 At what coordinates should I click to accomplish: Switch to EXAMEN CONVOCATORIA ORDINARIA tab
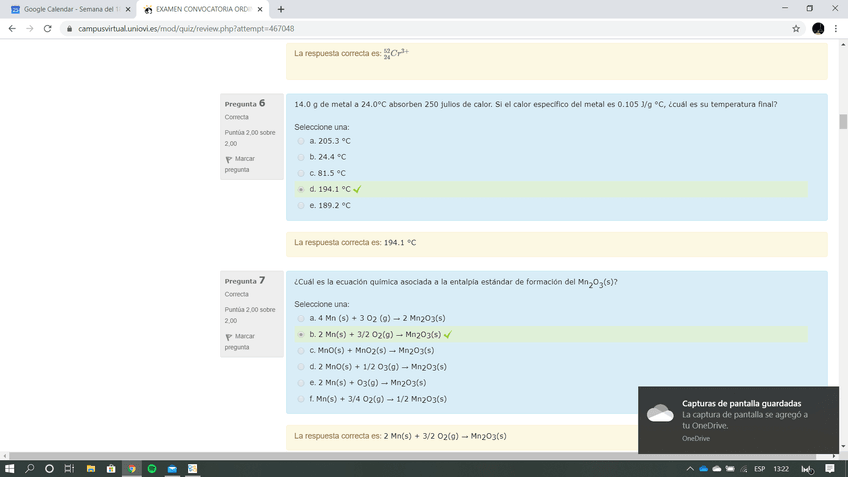tap(203, 9)
